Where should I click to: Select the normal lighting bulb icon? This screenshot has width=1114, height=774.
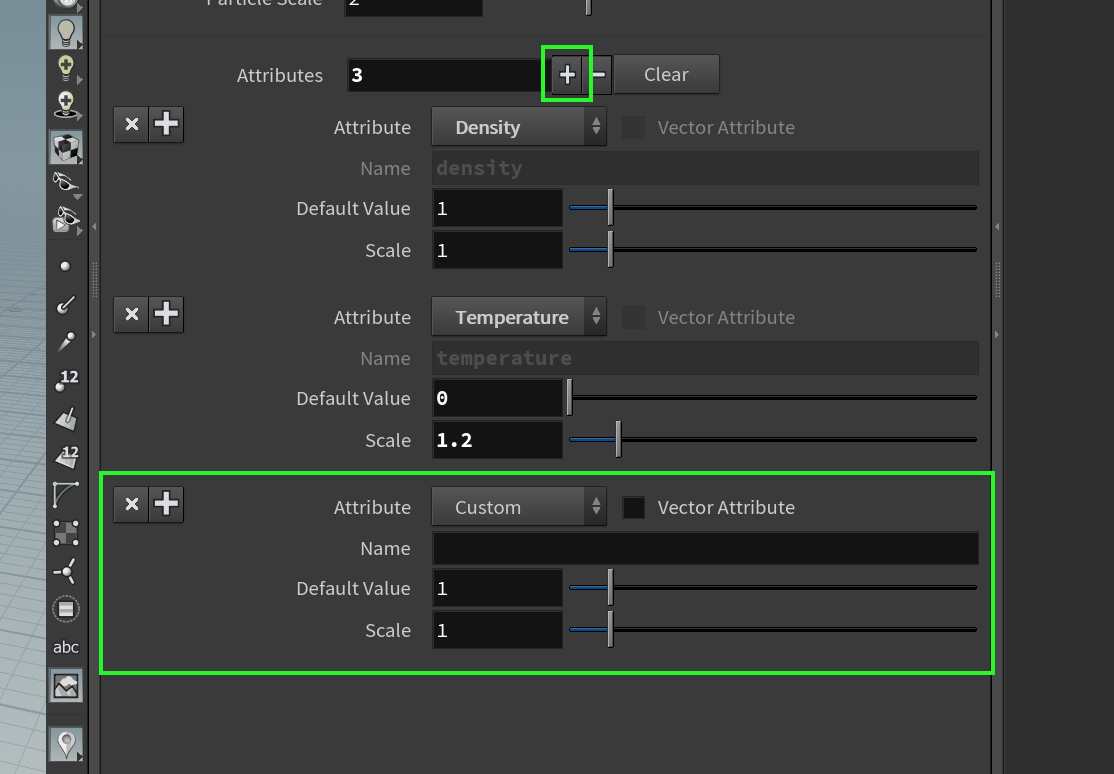(x=66, y=33)
